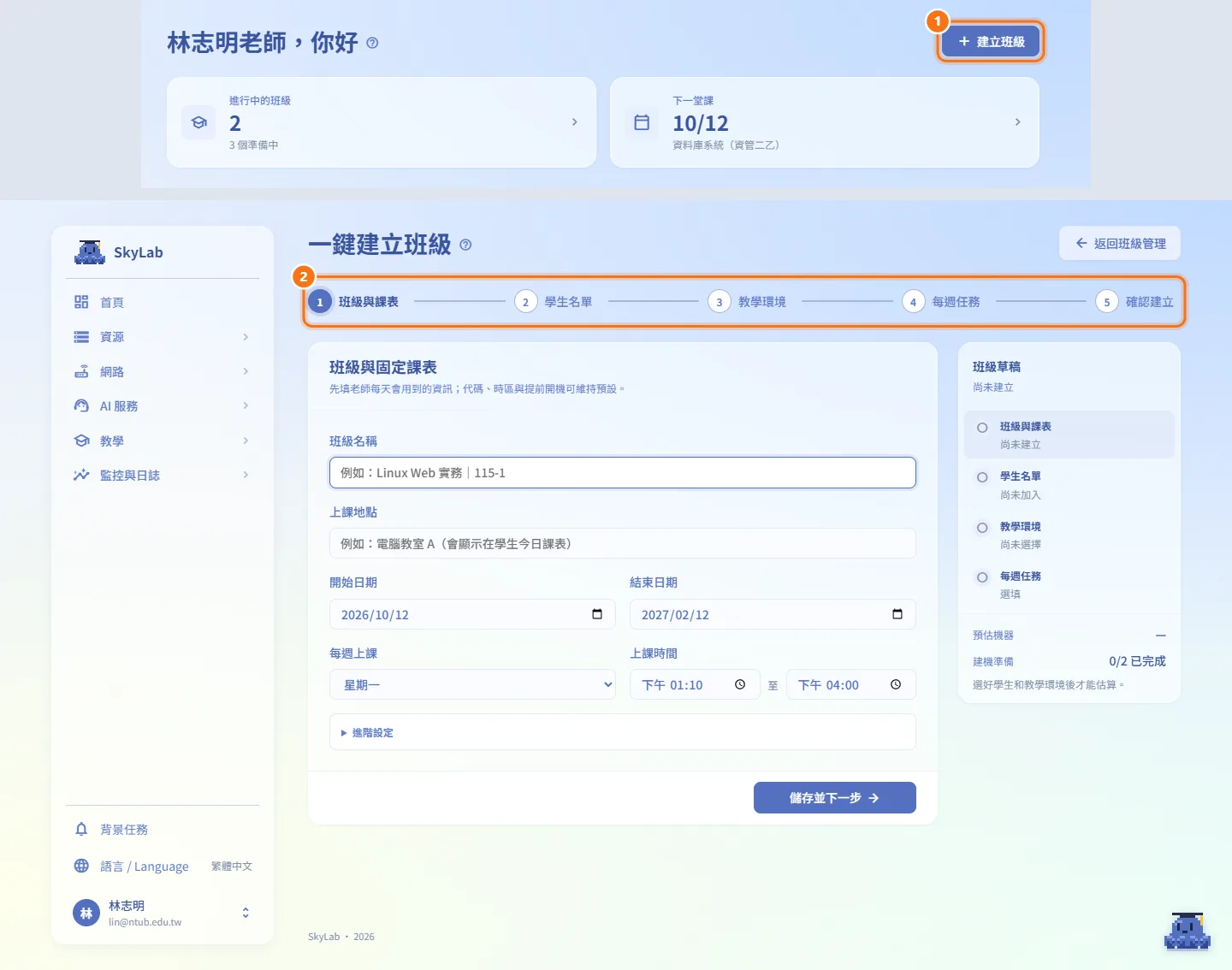Select 學生名單 in the draft panel
The height and width of the screenshot is (970, 1232).
[1069, 485]
